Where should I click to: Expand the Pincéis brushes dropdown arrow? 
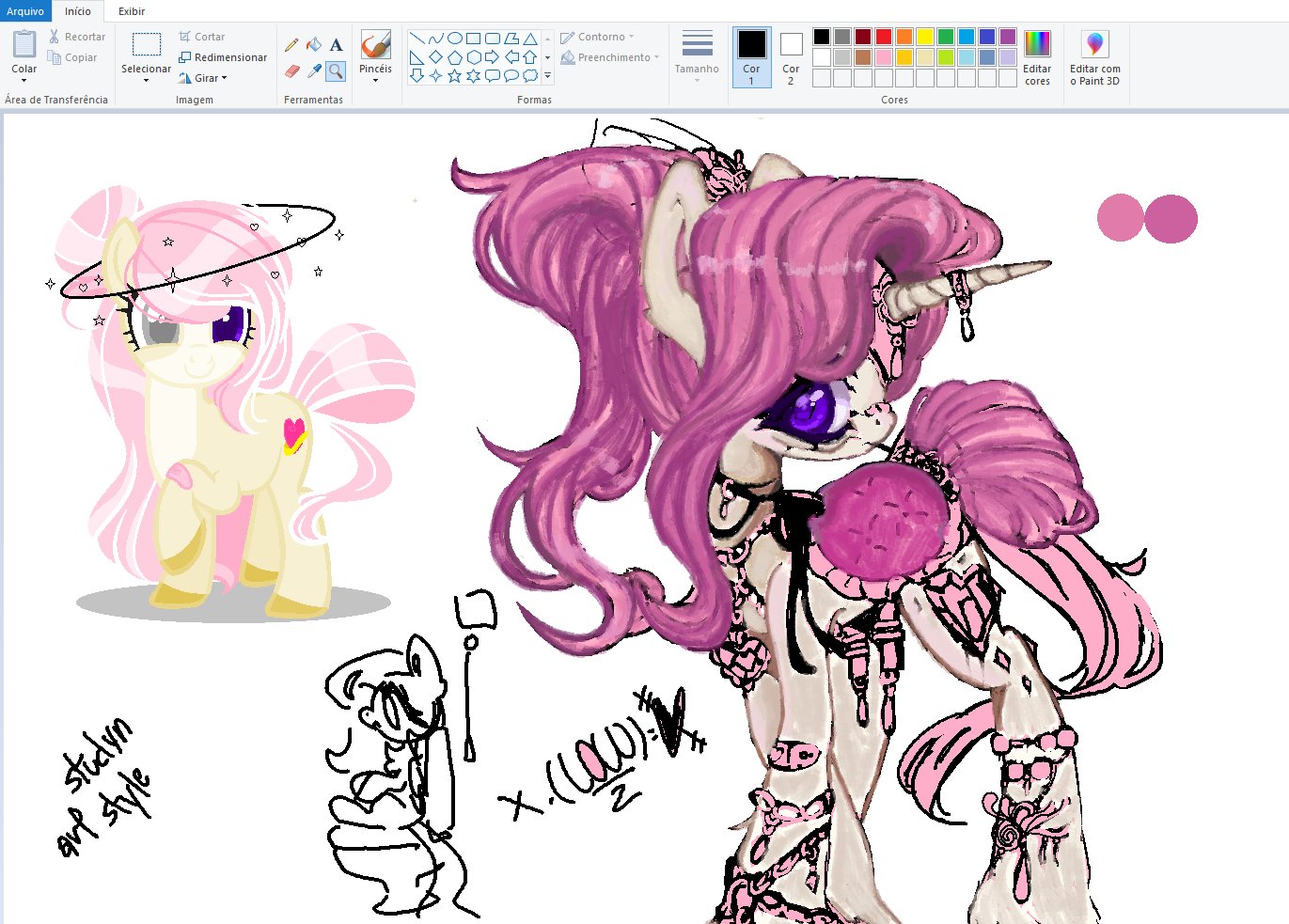(375, 81)
